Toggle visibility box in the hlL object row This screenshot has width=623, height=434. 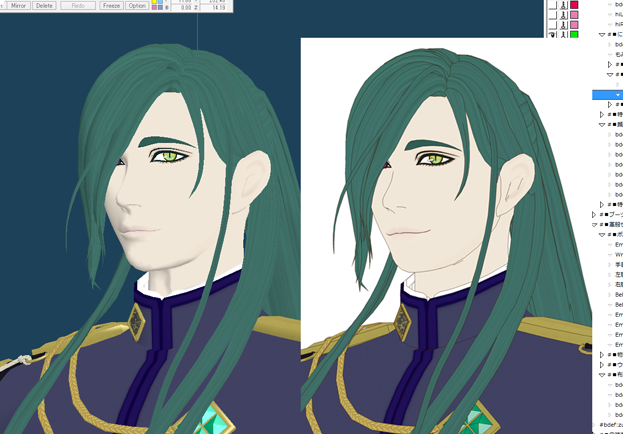click(553, 15)
